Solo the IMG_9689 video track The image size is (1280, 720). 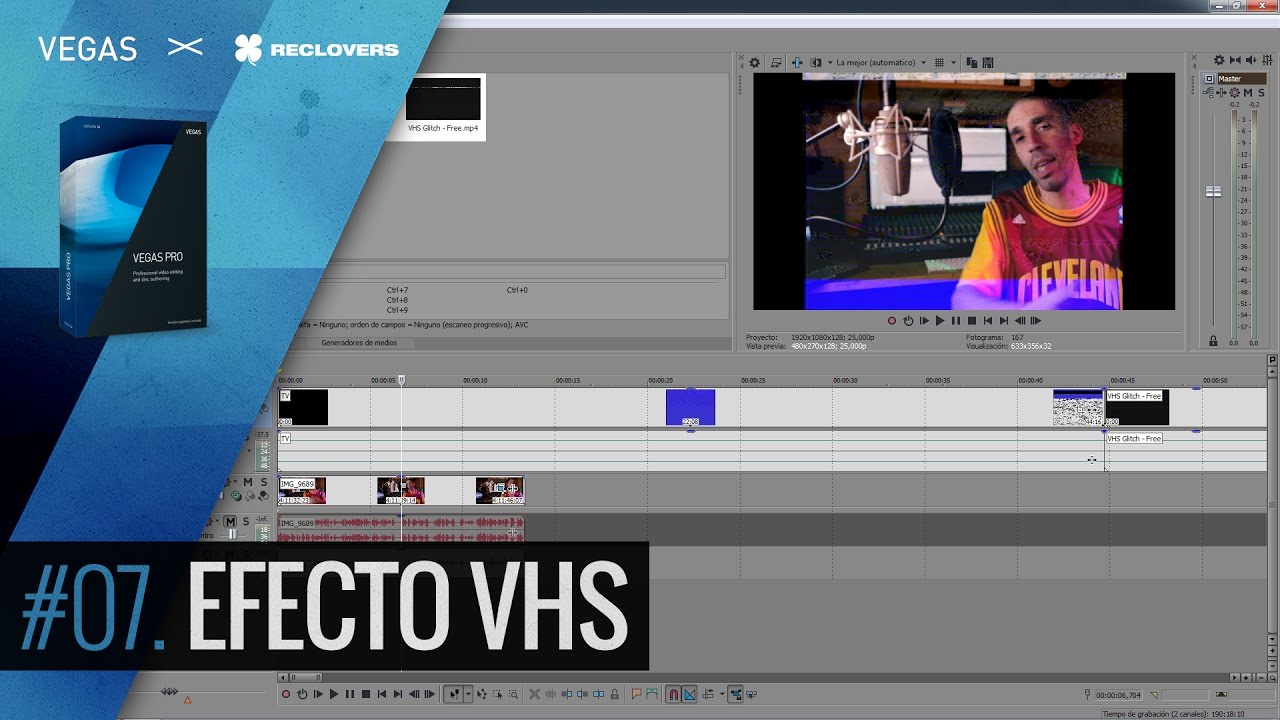pyautogui.click(x=263, y=482)
